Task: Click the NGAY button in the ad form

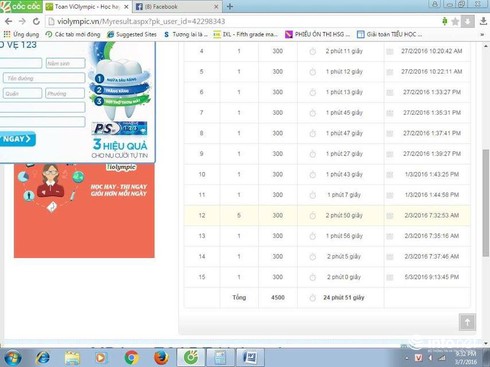Action: click(x=17, y=139)
